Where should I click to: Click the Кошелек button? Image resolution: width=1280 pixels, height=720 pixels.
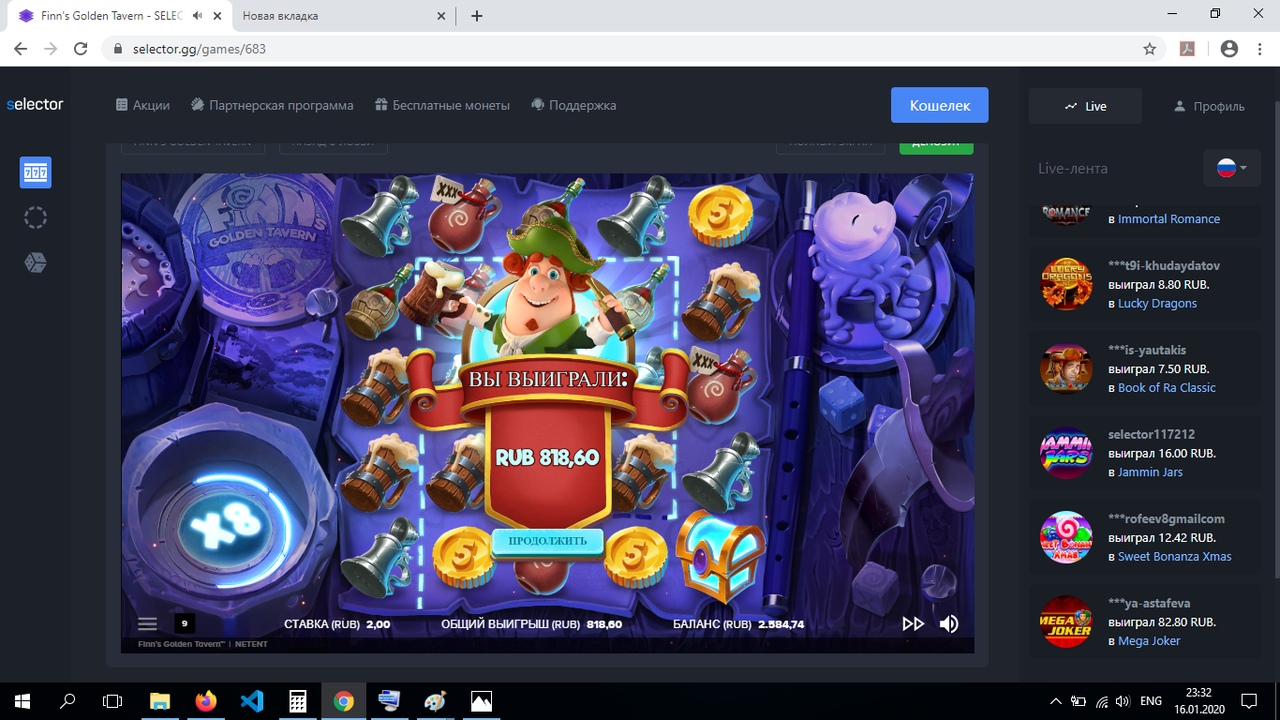939,105
